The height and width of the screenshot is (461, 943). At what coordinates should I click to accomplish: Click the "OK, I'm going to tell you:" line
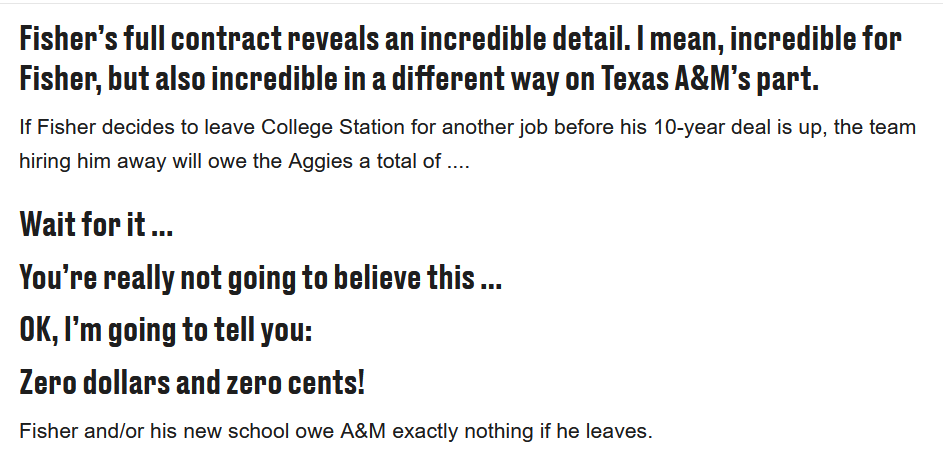pyautogui.click(x=166, y=329)
